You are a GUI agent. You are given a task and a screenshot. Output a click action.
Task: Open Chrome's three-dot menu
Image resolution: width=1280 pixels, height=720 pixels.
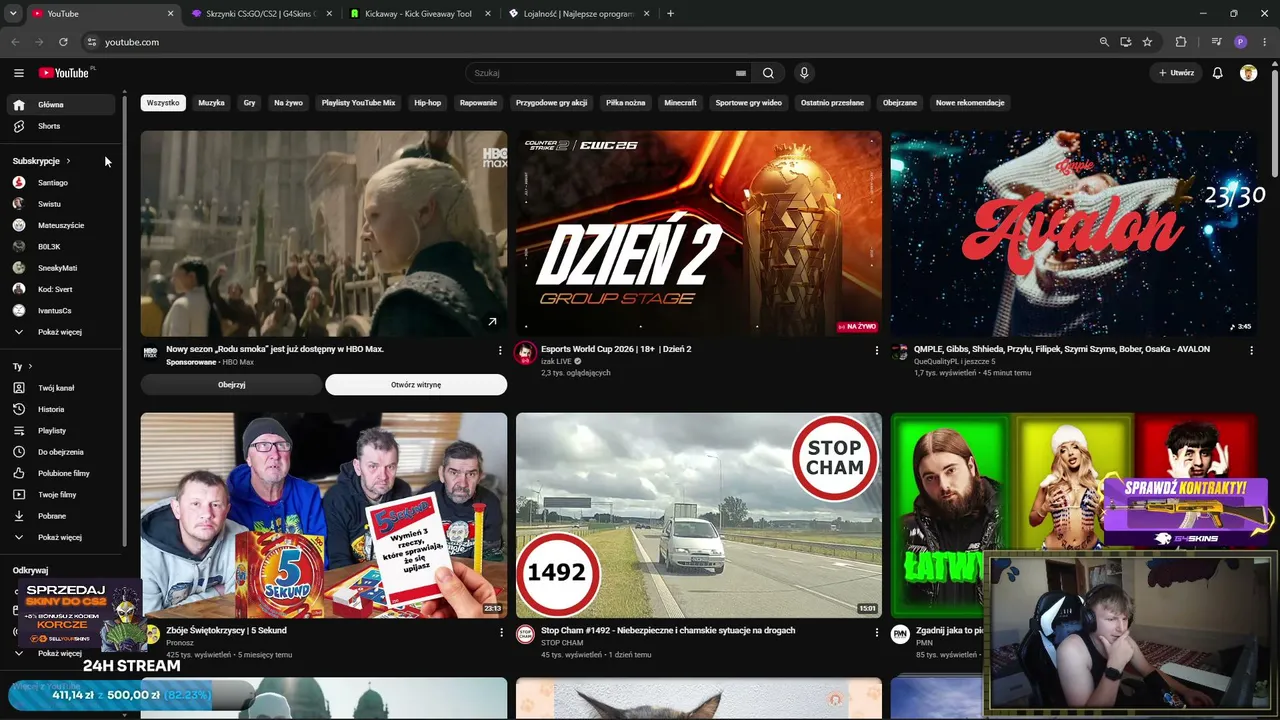coord(1264,42)
